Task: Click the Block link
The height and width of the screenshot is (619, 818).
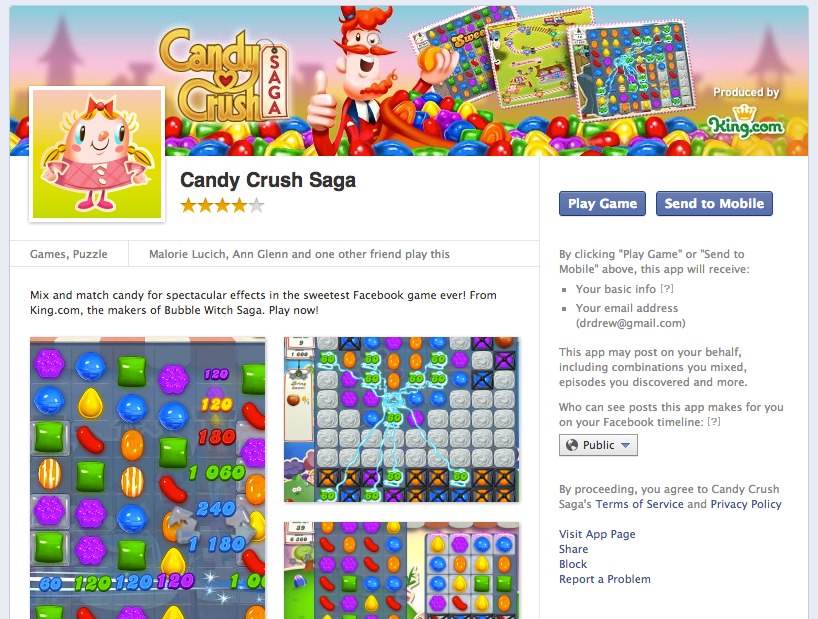Action: (x=573, y=564)
